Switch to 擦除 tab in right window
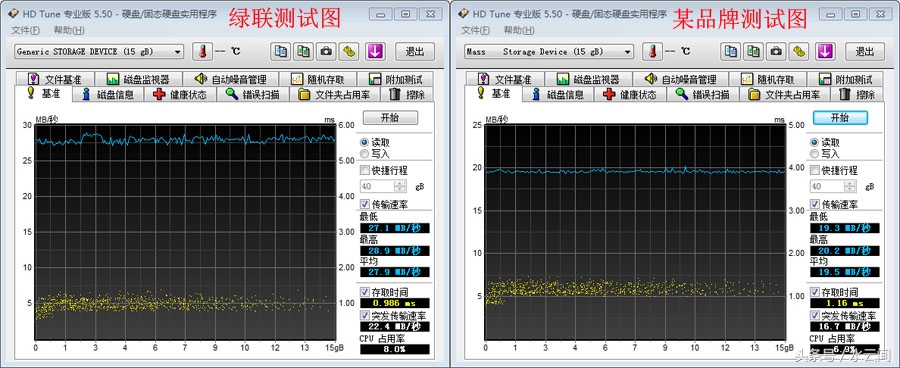Viewport: 900px width, 368px height. pyautogui.click(x=857, y=95)
